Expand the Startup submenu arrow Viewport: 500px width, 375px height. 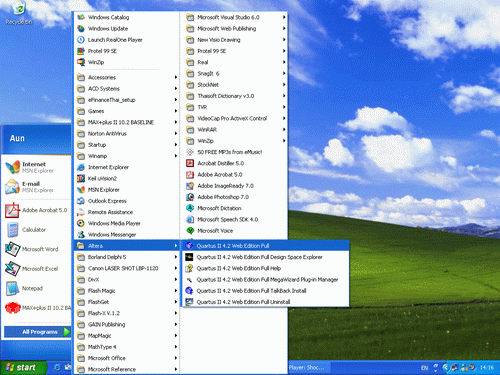point(176,145)
